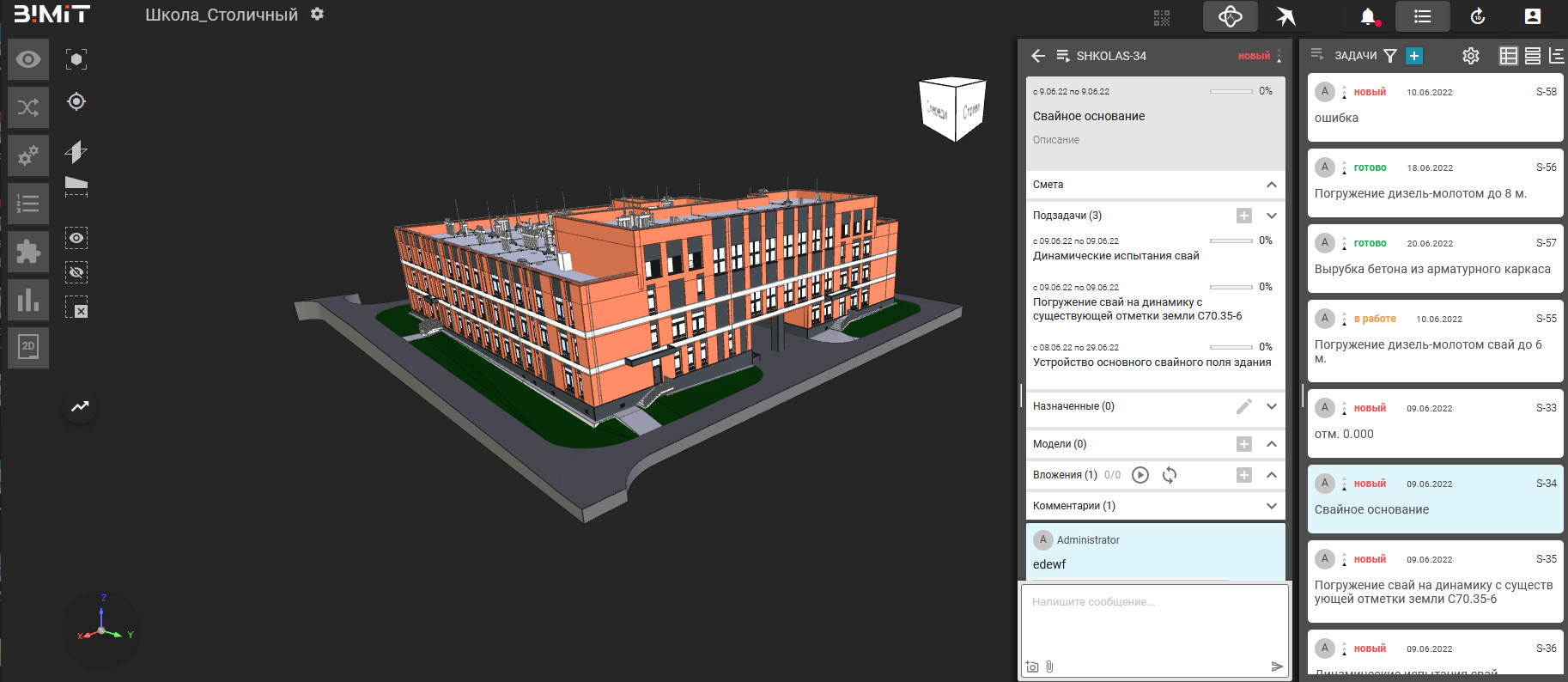
Task: Click the section plane tool icon
Action: click(x=76, y=152)
